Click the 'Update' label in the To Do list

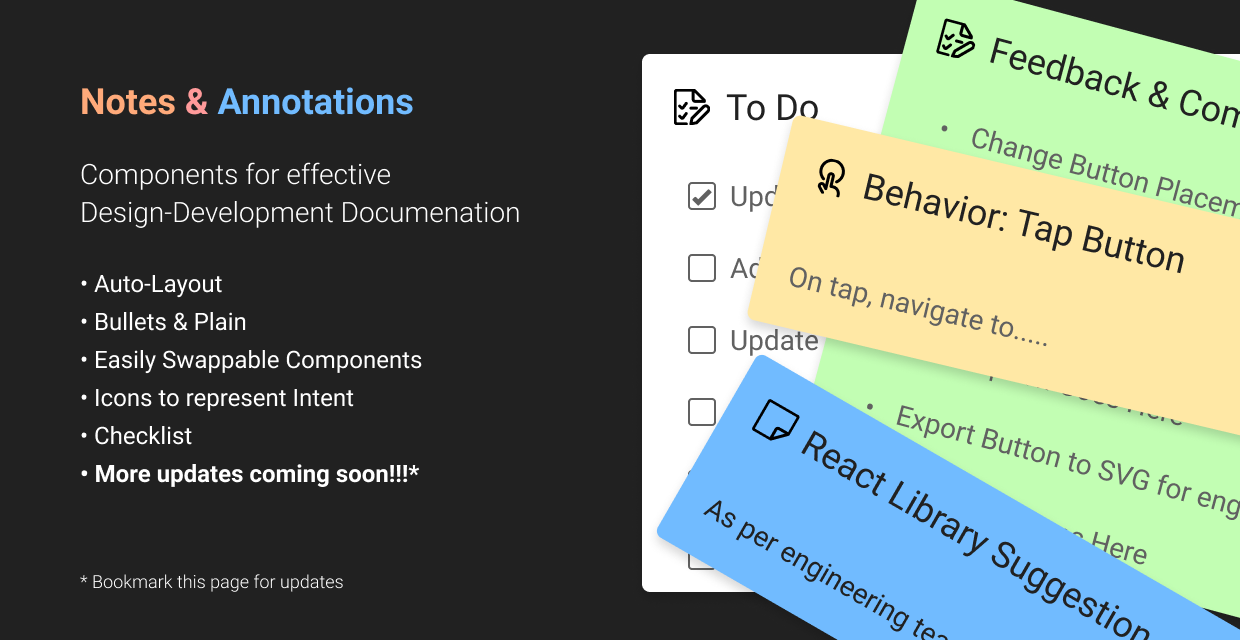774,341
